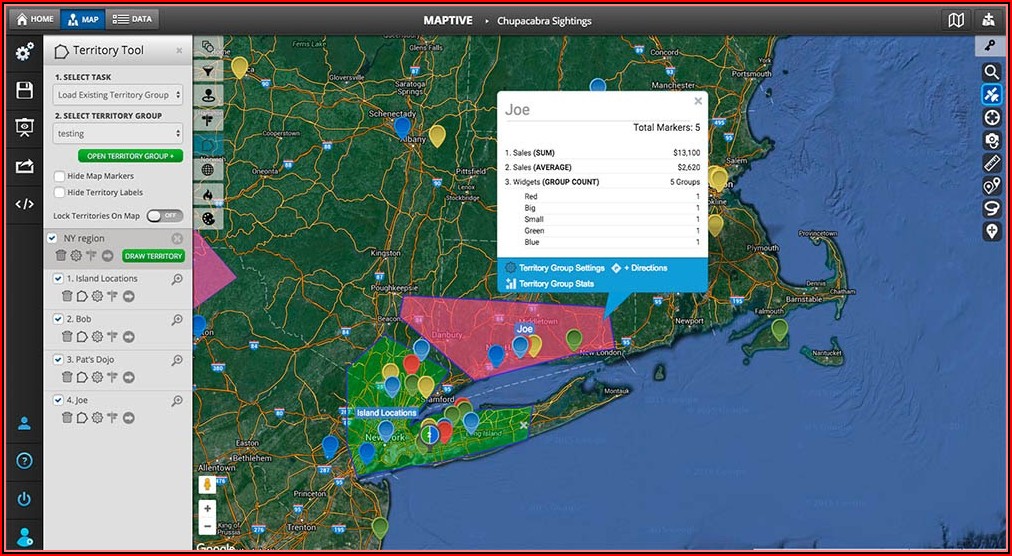1012x556 pixels.
Task: Uncheck the Bob territory visibility checkbox
Action: pos(58,319)
